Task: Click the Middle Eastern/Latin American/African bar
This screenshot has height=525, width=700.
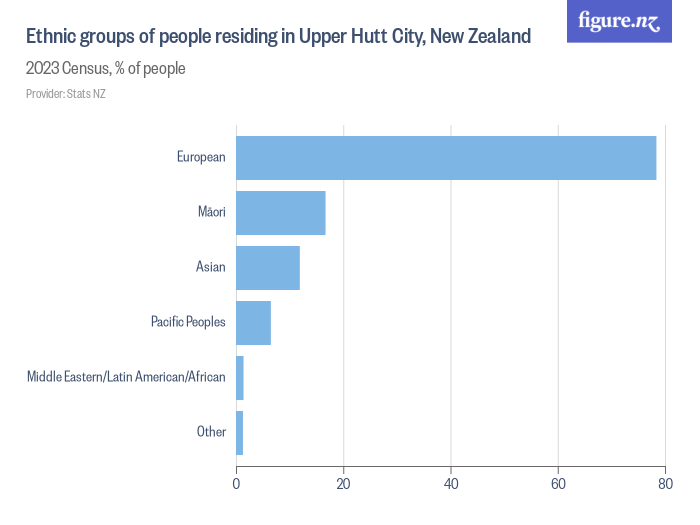Action: pos(240,378)
